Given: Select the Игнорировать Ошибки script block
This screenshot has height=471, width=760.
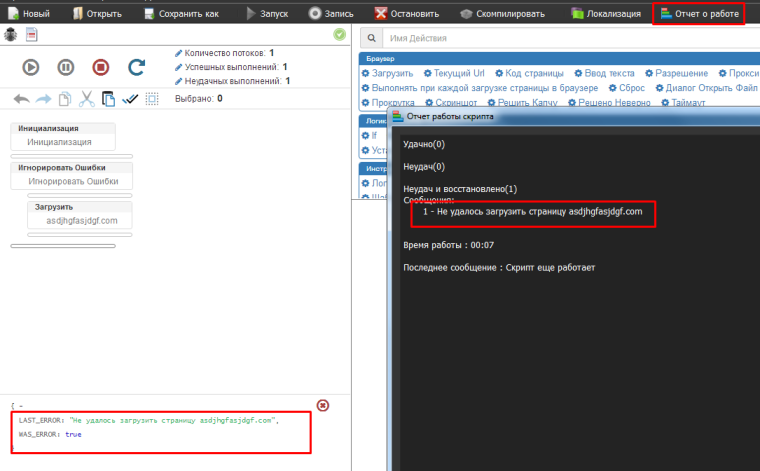Looking at the screenshot, I should [x=74, y=175].
